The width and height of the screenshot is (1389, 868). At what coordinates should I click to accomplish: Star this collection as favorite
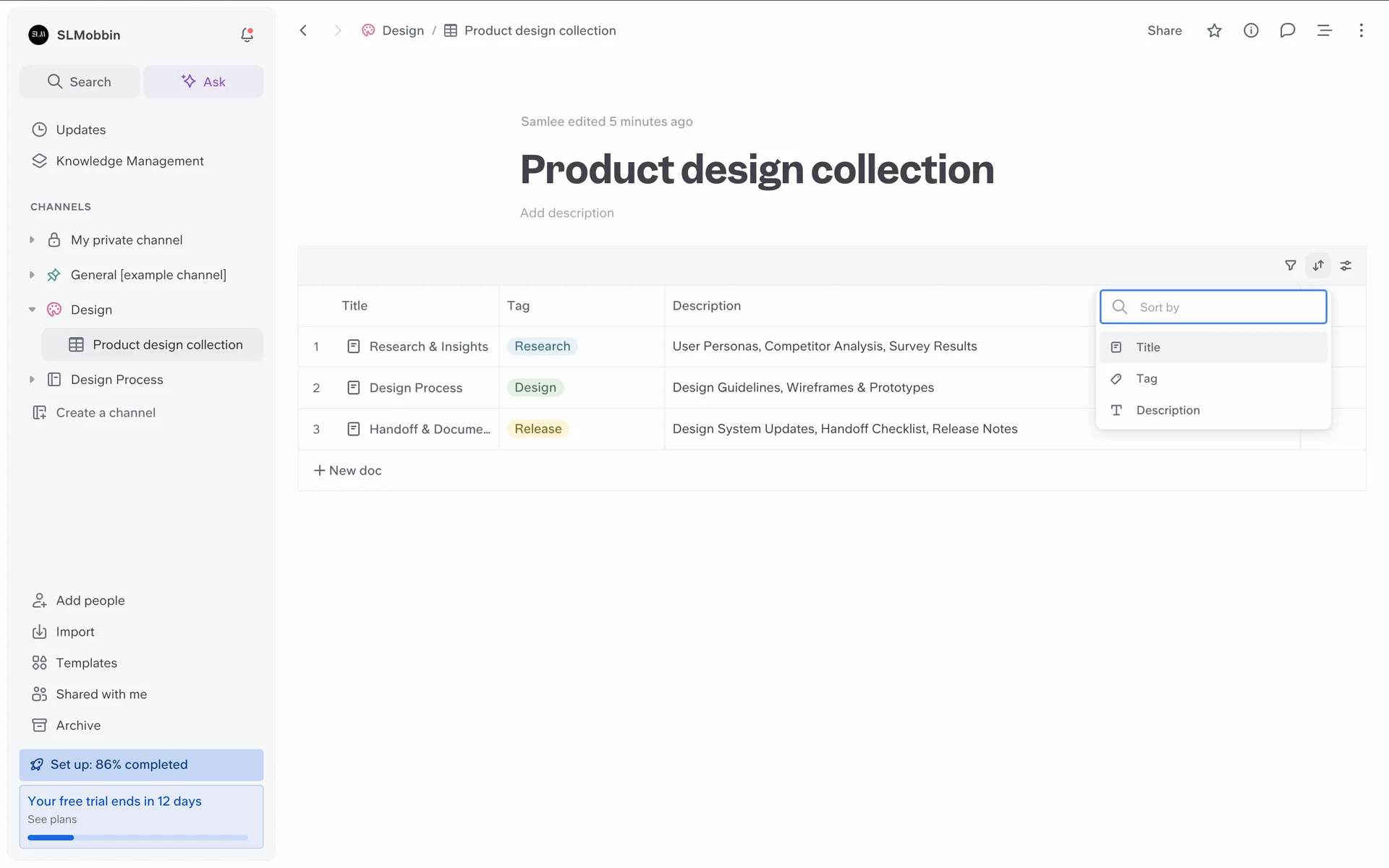(1214, 30)
